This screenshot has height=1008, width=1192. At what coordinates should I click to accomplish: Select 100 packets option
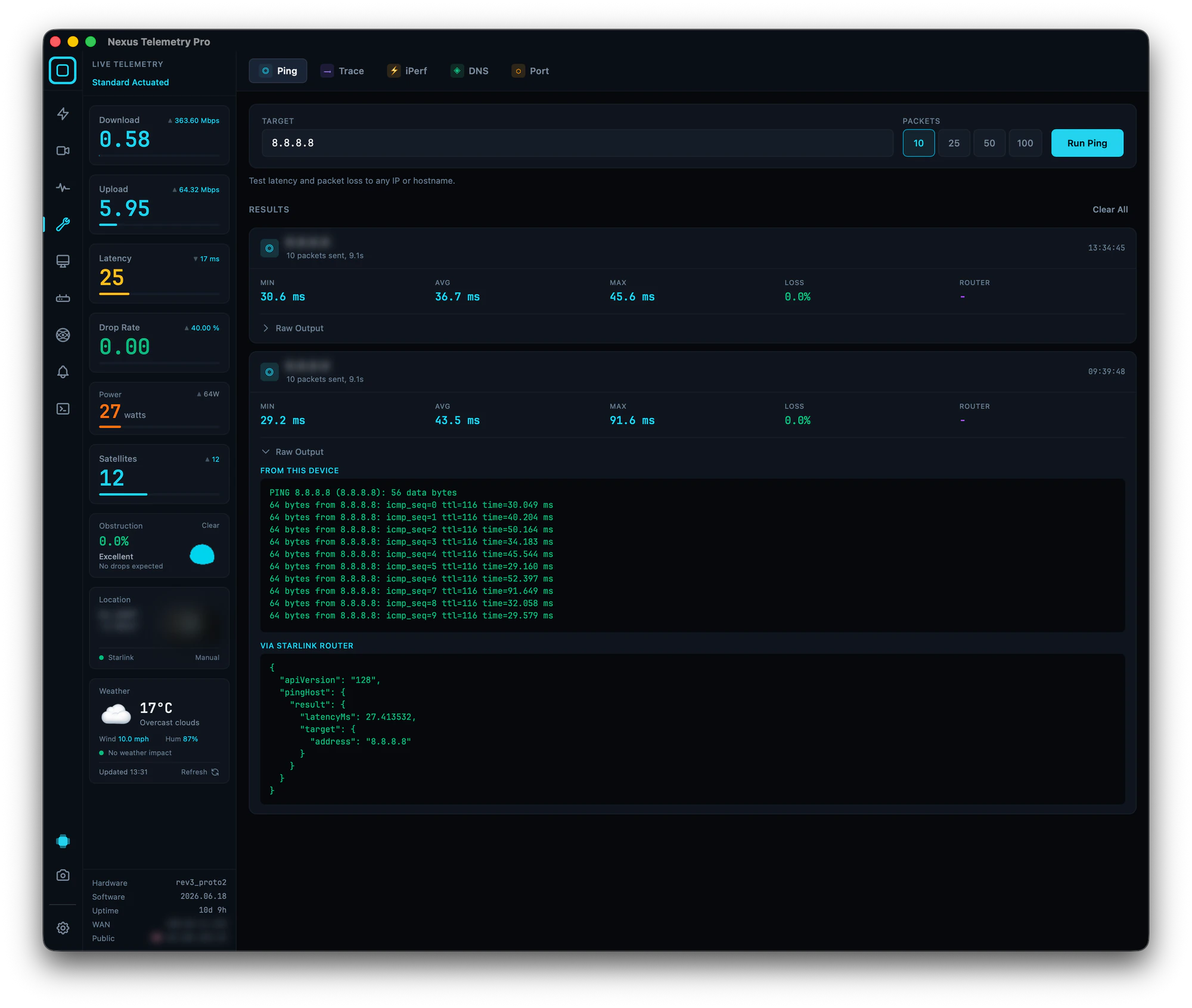1025,143
